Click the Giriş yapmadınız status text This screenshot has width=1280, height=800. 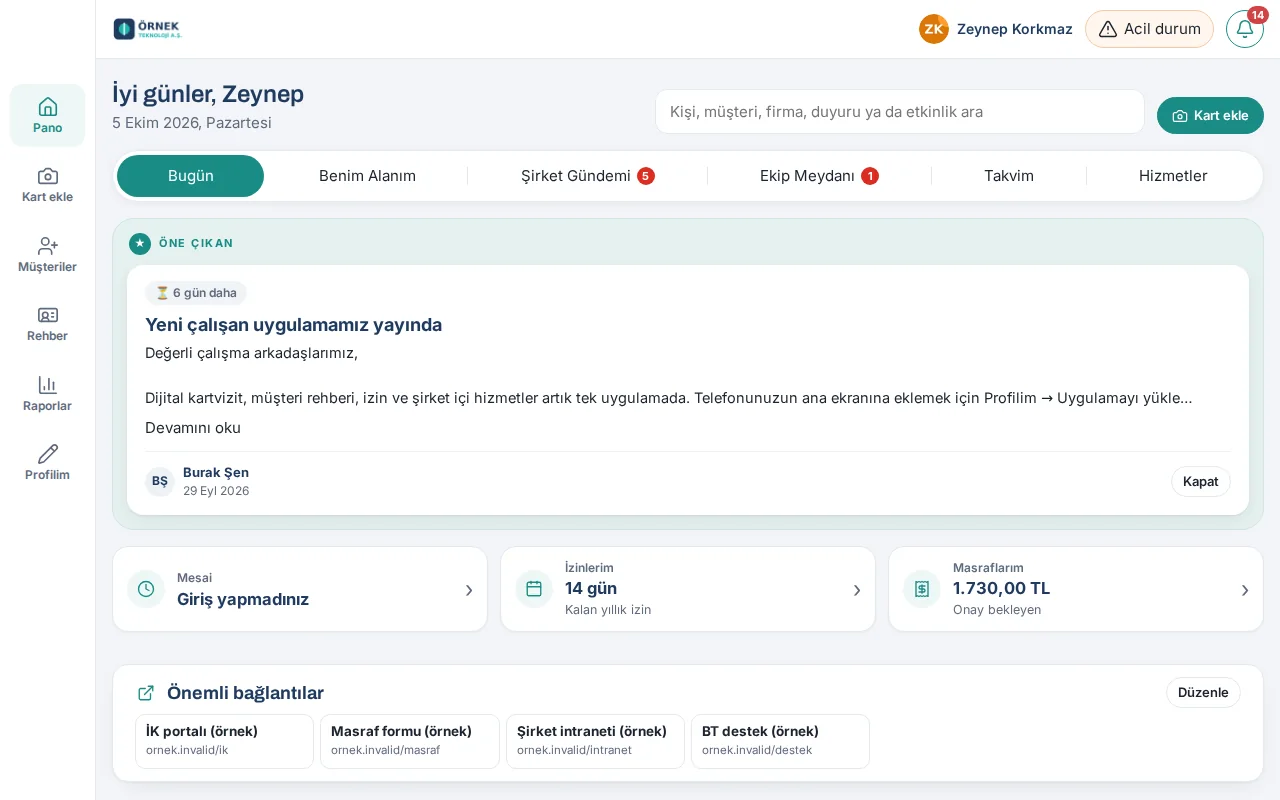pos(243,599)
